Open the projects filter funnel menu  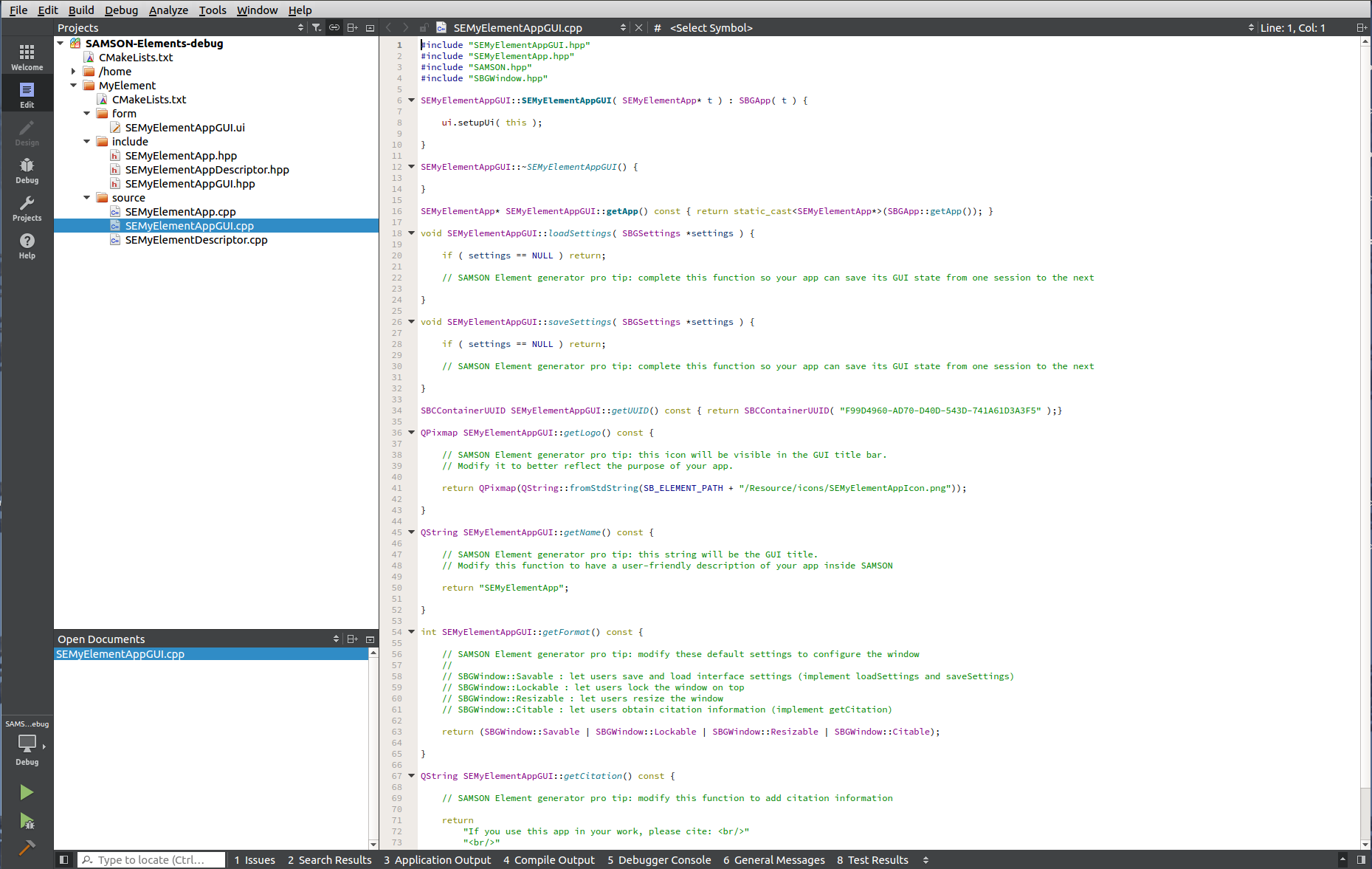click(316, 27)
